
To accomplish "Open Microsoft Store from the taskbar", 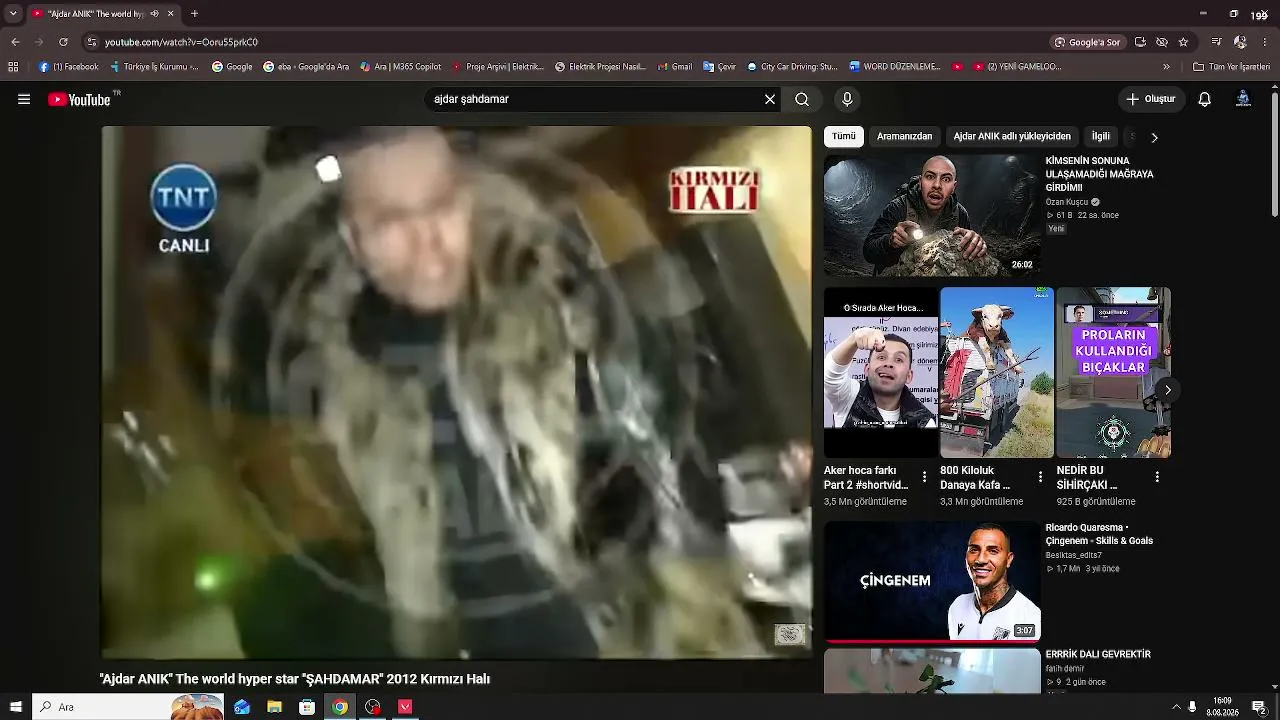I will coord(307,707).
